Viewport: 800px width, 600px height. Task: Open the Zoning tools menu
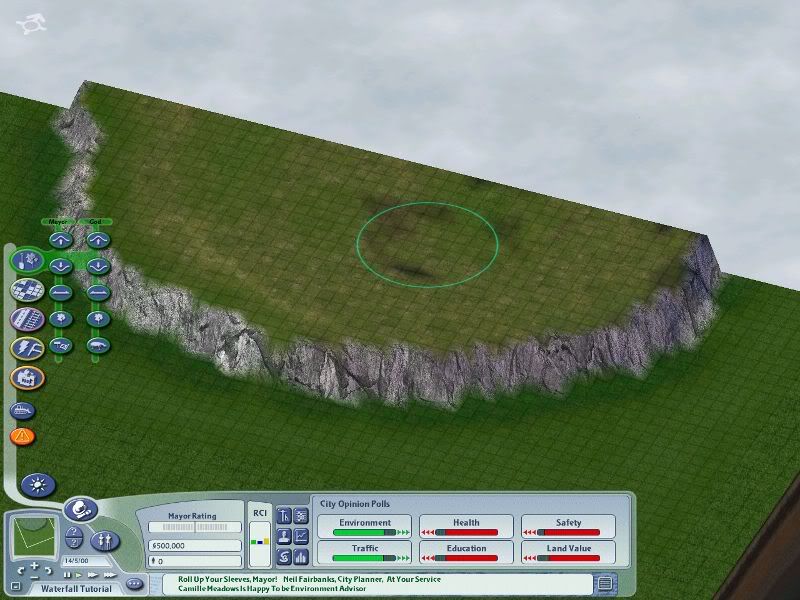(x=28, y=290)
